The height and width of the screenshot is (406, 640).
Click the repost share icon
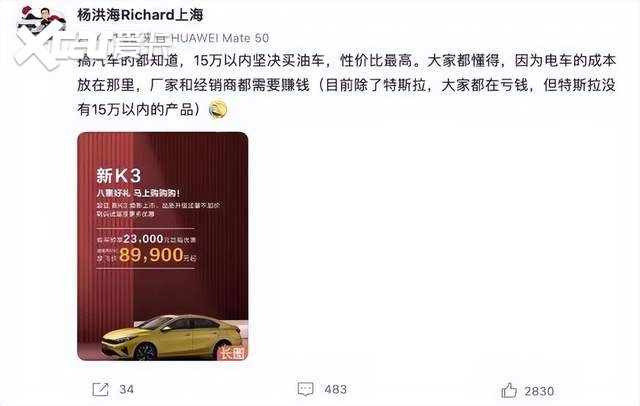pos(100,389)
